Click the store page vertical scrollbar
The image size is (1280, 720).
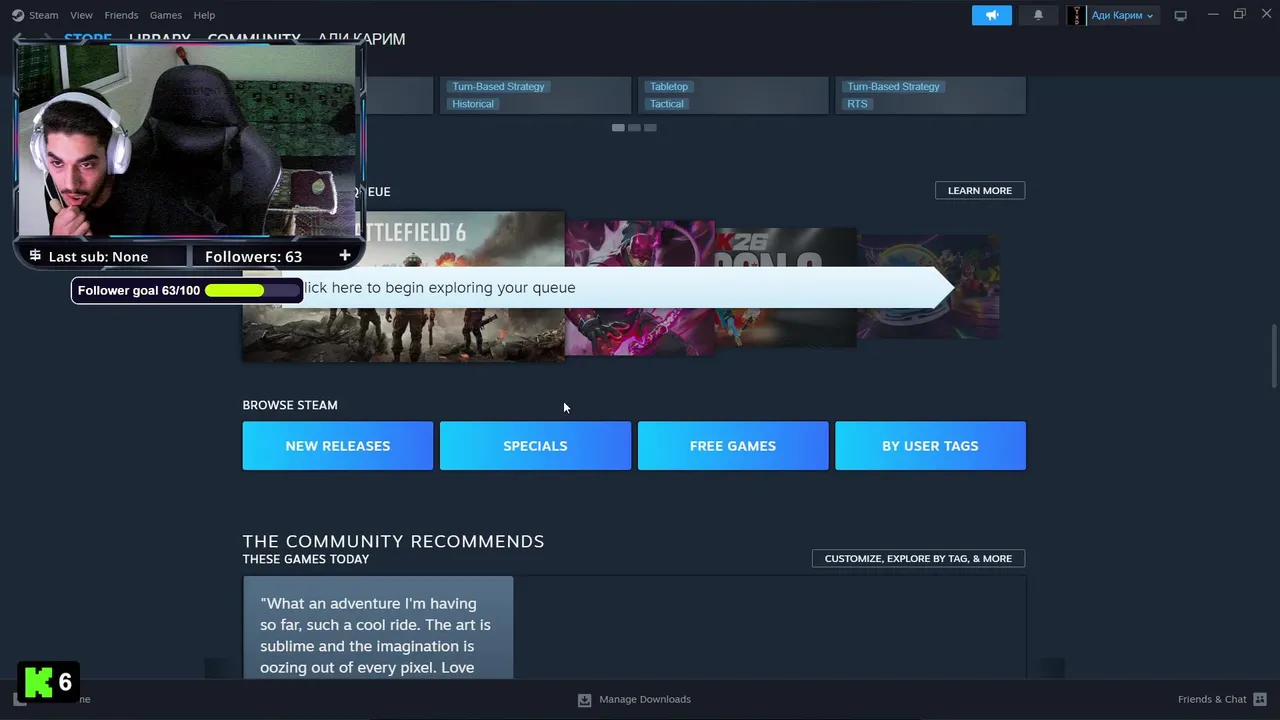1273,355
